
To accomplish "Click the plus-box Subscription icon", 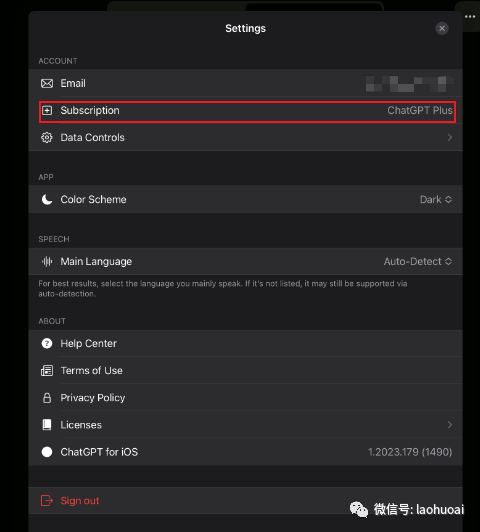I will point(47,110).
